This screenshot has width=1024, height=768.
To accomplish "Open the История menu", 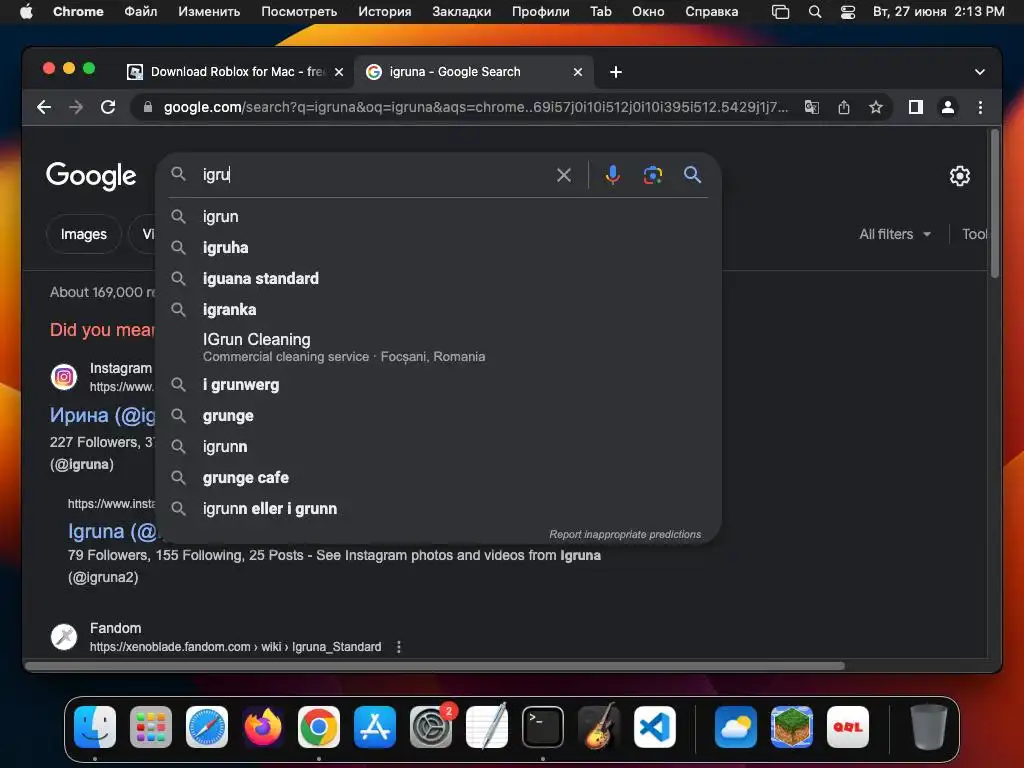I will (x=384, y=11).
